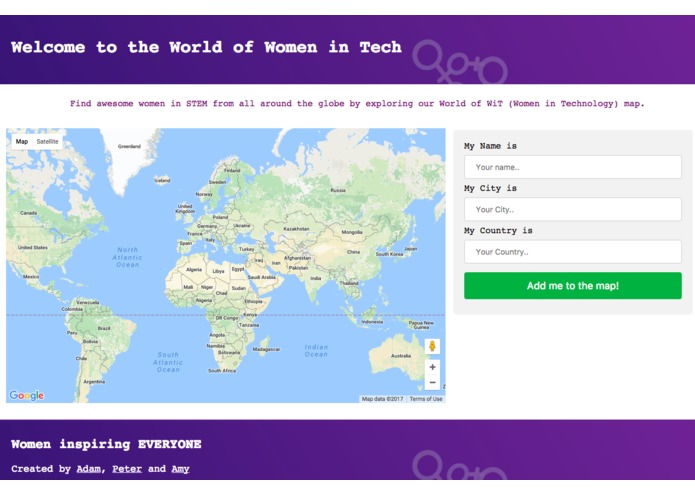Click the Indian Ocean label

coord(316,350)
